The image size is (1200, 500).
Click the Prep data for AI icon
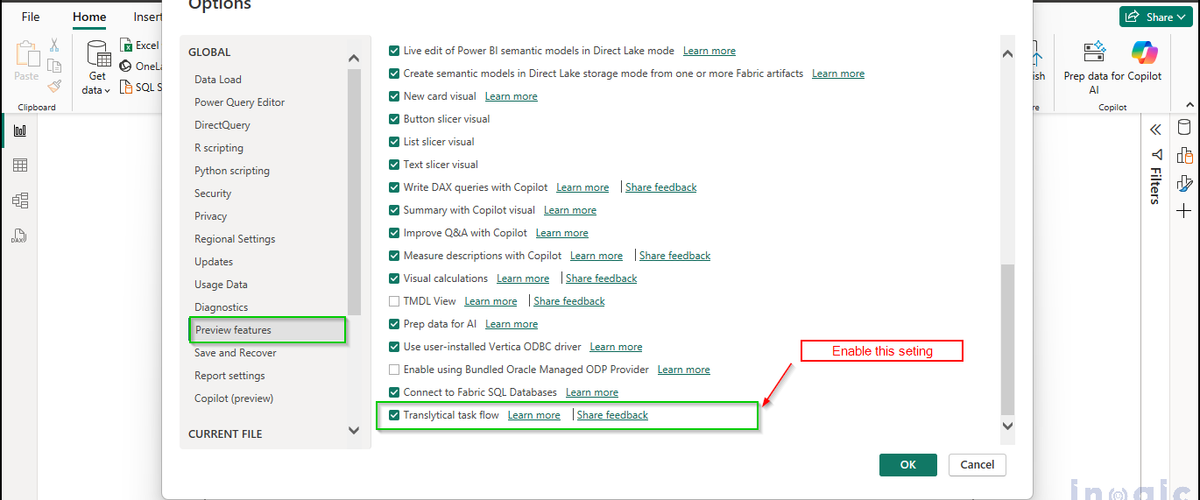pos(1094,52)
